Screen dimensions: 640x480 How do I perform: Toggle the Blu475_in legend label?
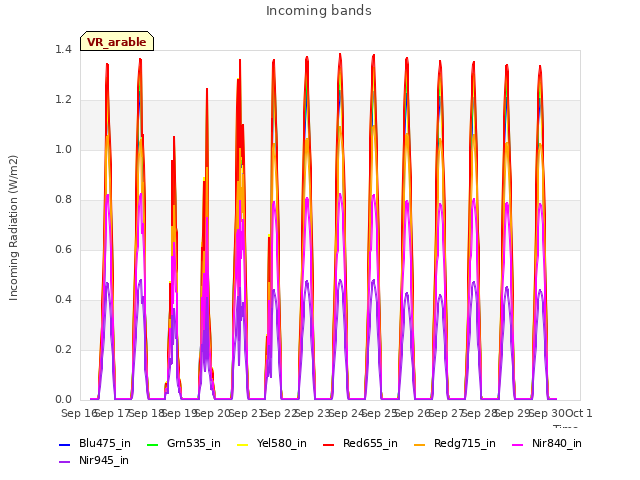(105, 444)
